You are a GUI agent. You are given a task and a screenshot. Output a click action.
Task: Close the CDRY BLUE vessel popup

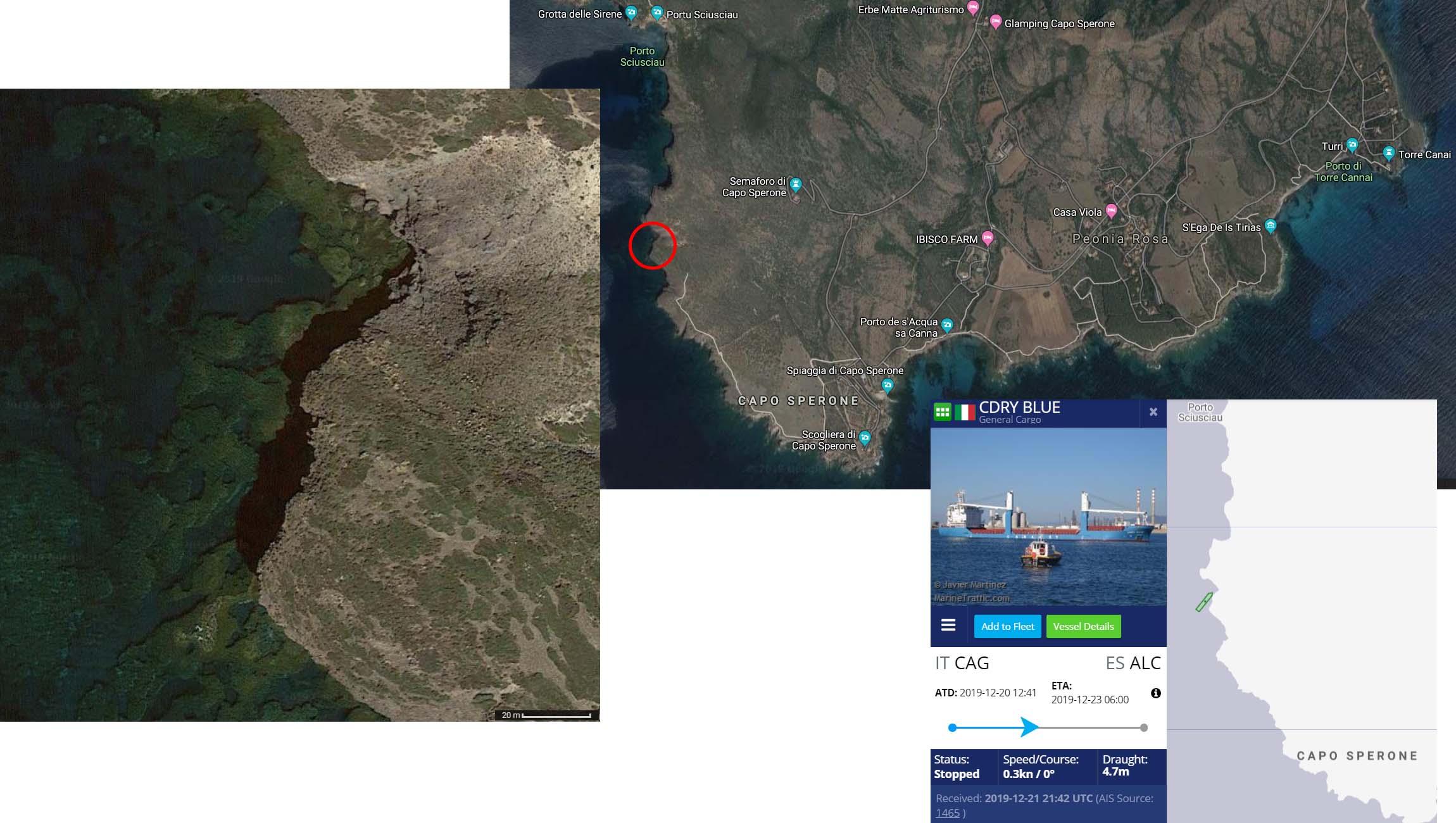tap(1153, 412)
